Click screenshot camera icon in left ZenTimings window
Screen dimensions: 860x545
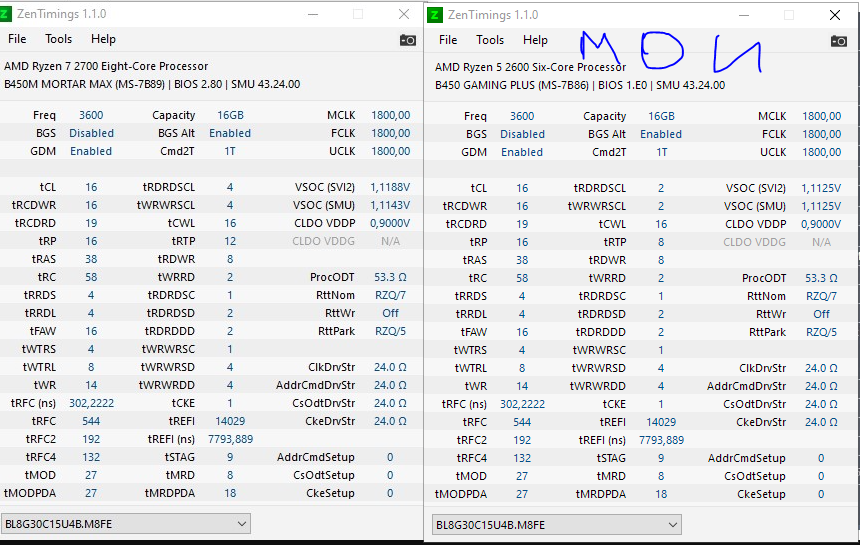click(408, 40)
